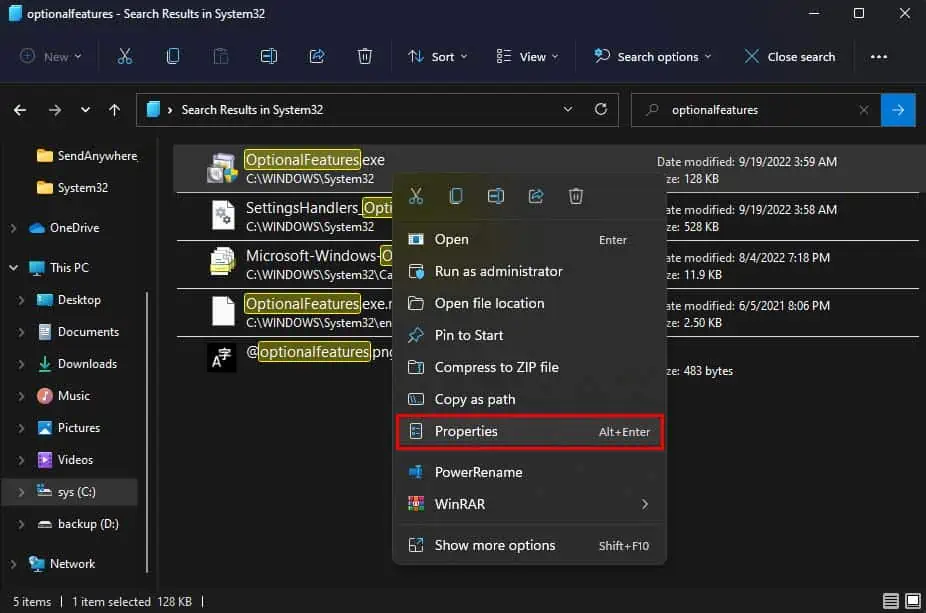
Task: Open the Sort dropdown
Action: [x=438, y=57]
